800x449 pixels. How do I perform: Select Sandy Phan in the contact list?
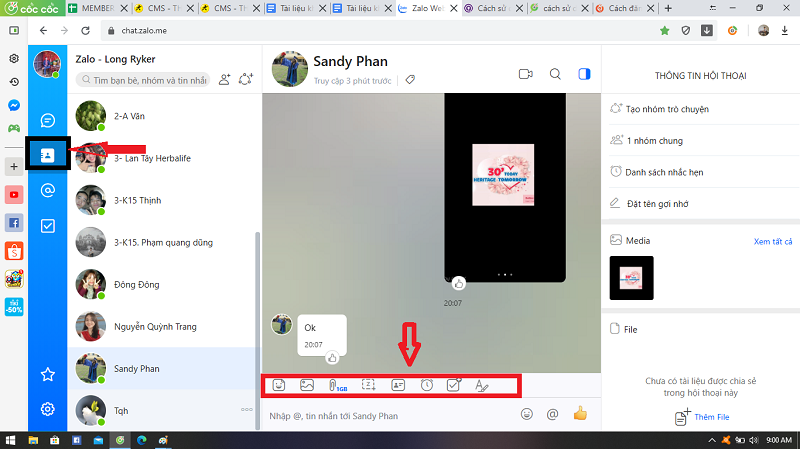pyautogui.click(x=163, y=369)
